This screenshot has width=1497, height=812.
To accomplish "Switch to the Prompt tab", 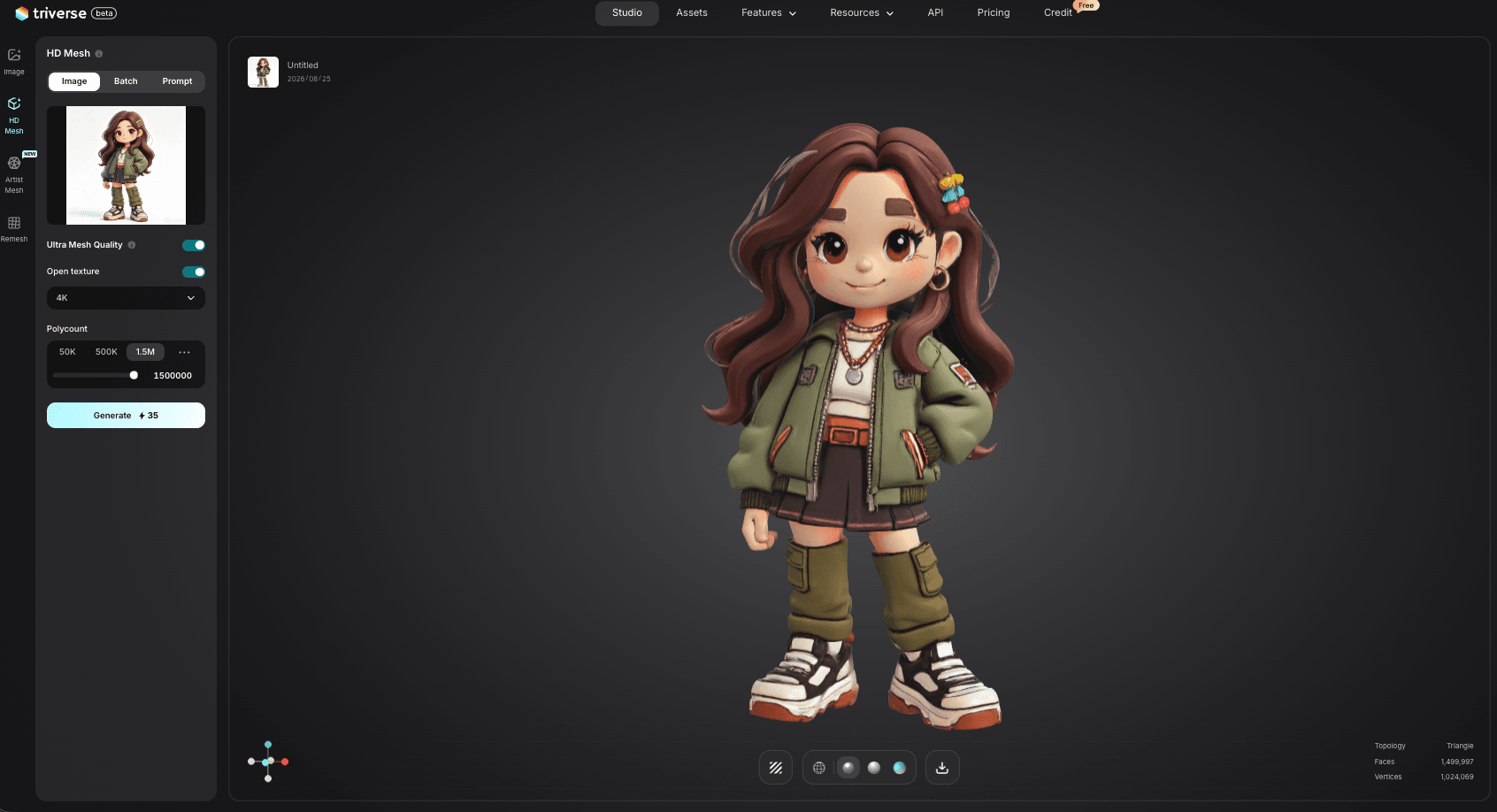I will click(x=177, y=81).
